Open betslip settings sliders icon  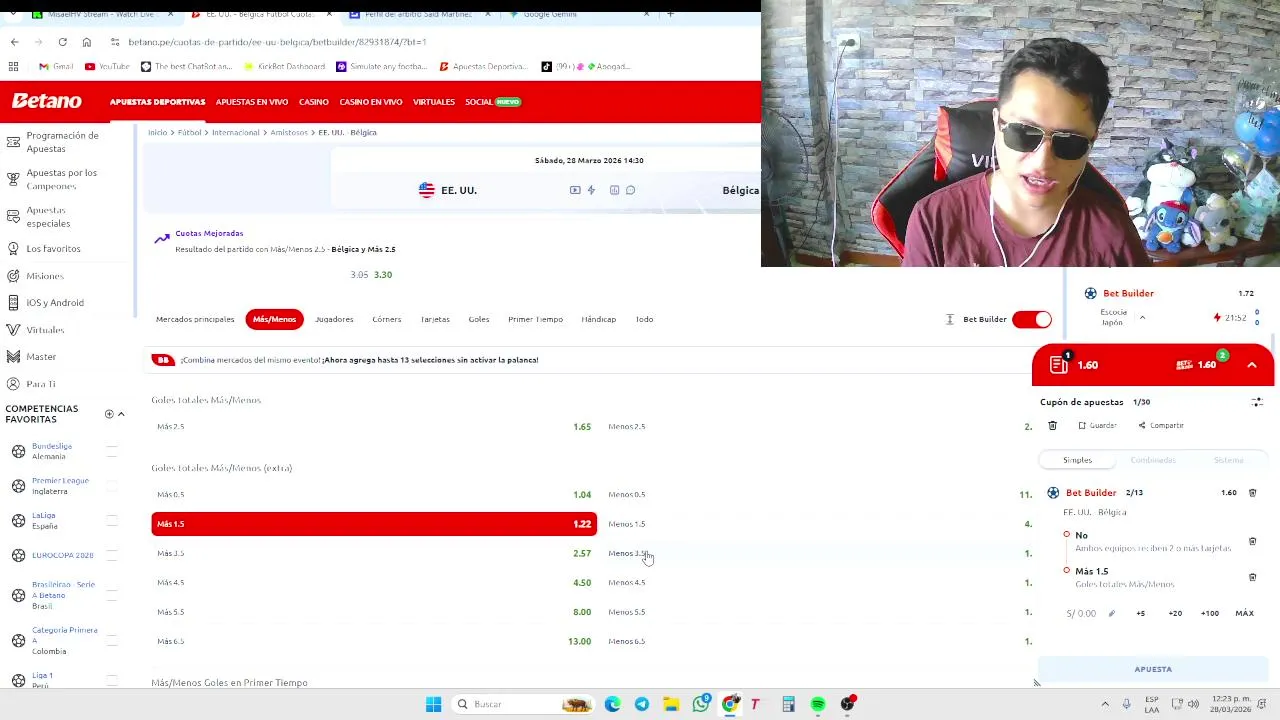(x=1257, y=402)
